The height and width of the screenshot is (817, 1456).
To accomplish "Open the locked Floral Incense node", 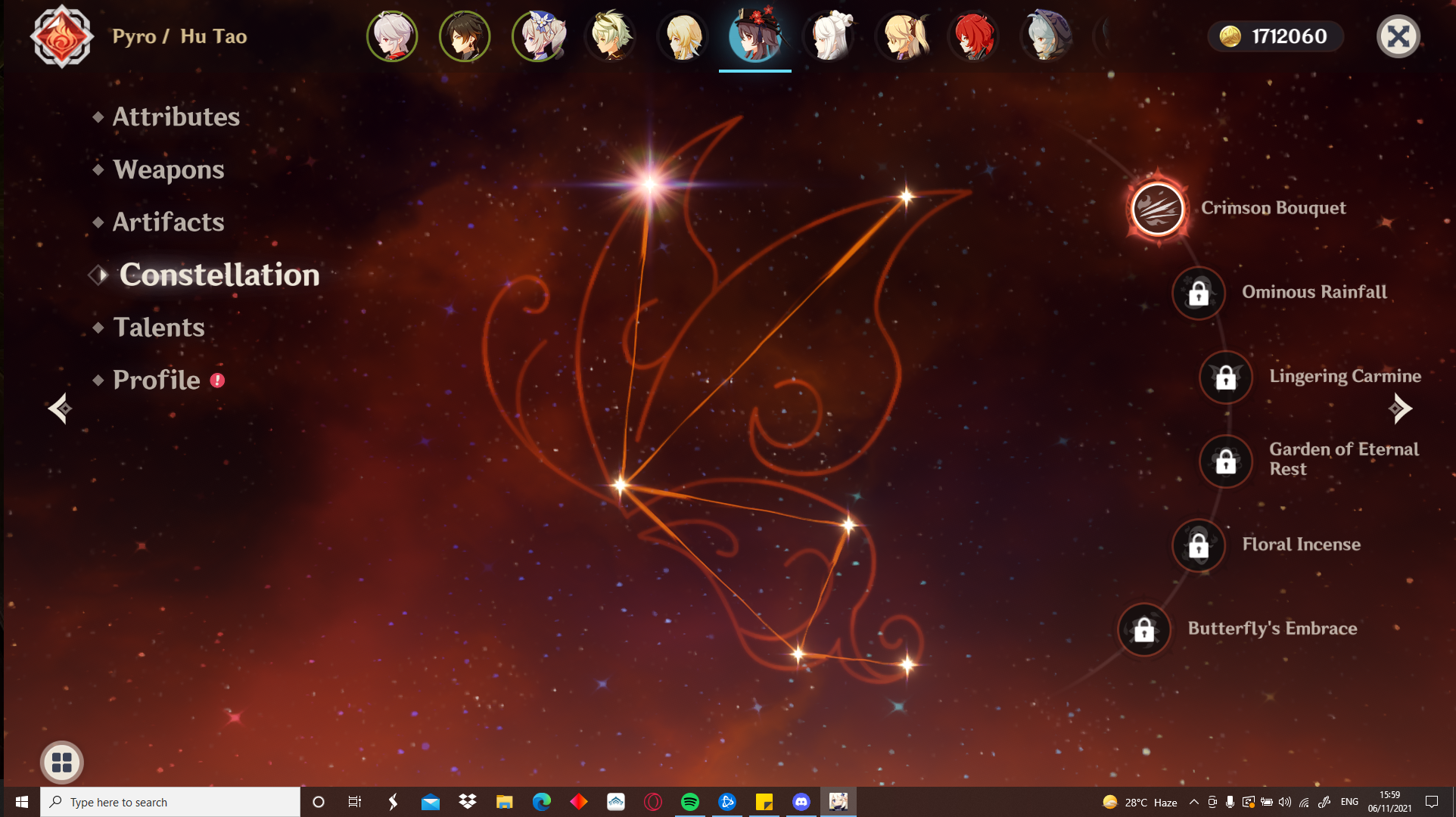I will pos(1199,545).
